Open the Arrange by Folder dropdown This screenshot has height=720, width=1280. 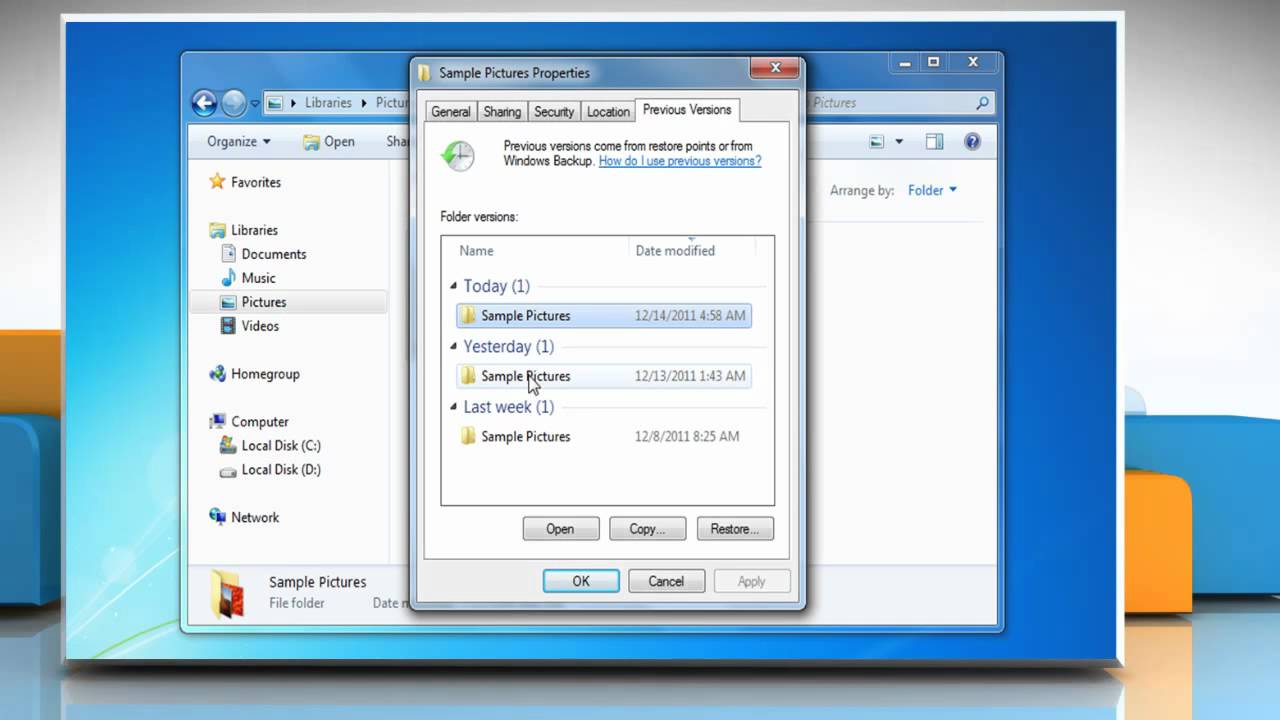coord(932,190)
